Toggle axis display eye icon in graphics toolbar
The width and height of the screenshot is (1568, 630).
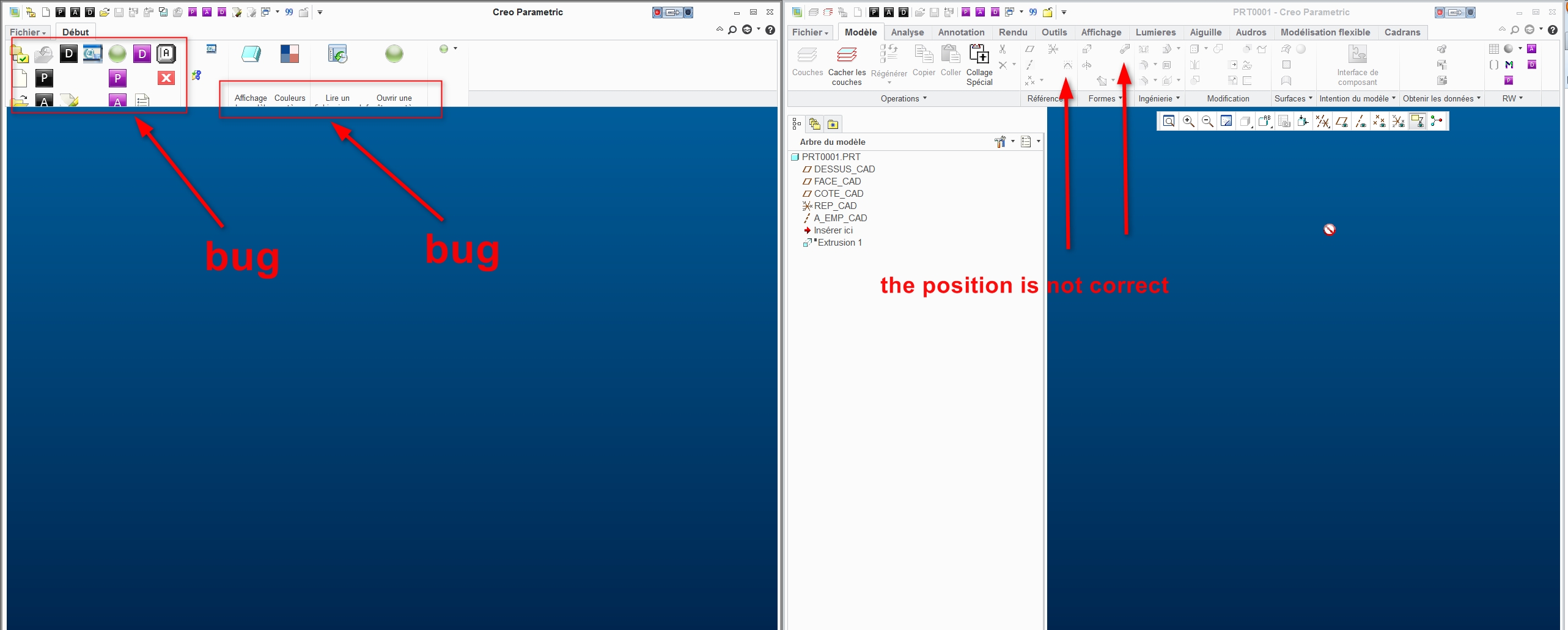tap(1360, 121)
